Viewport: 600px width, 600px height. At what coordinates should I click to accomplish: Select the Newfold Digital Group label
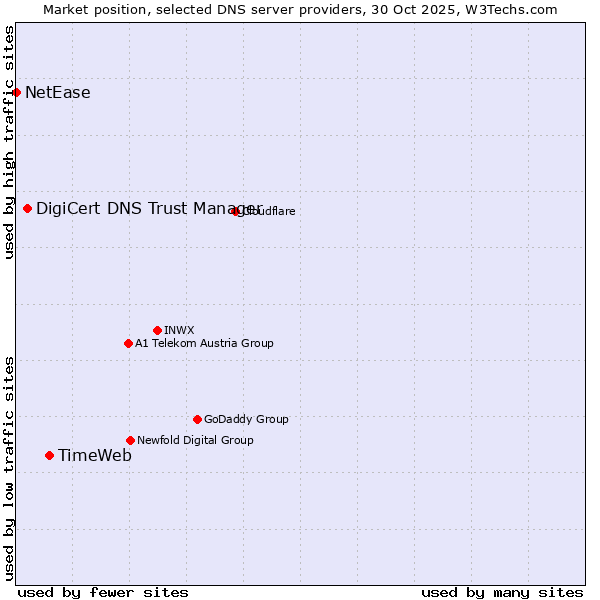tap(195, 441)
